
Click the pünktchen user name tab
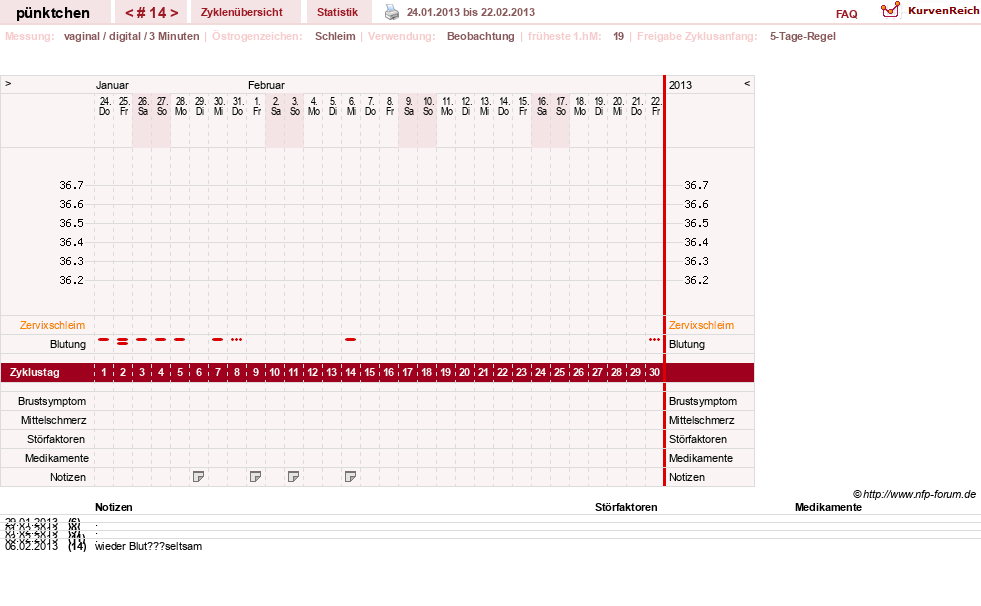pyautogui.click(x=53, y=13)
